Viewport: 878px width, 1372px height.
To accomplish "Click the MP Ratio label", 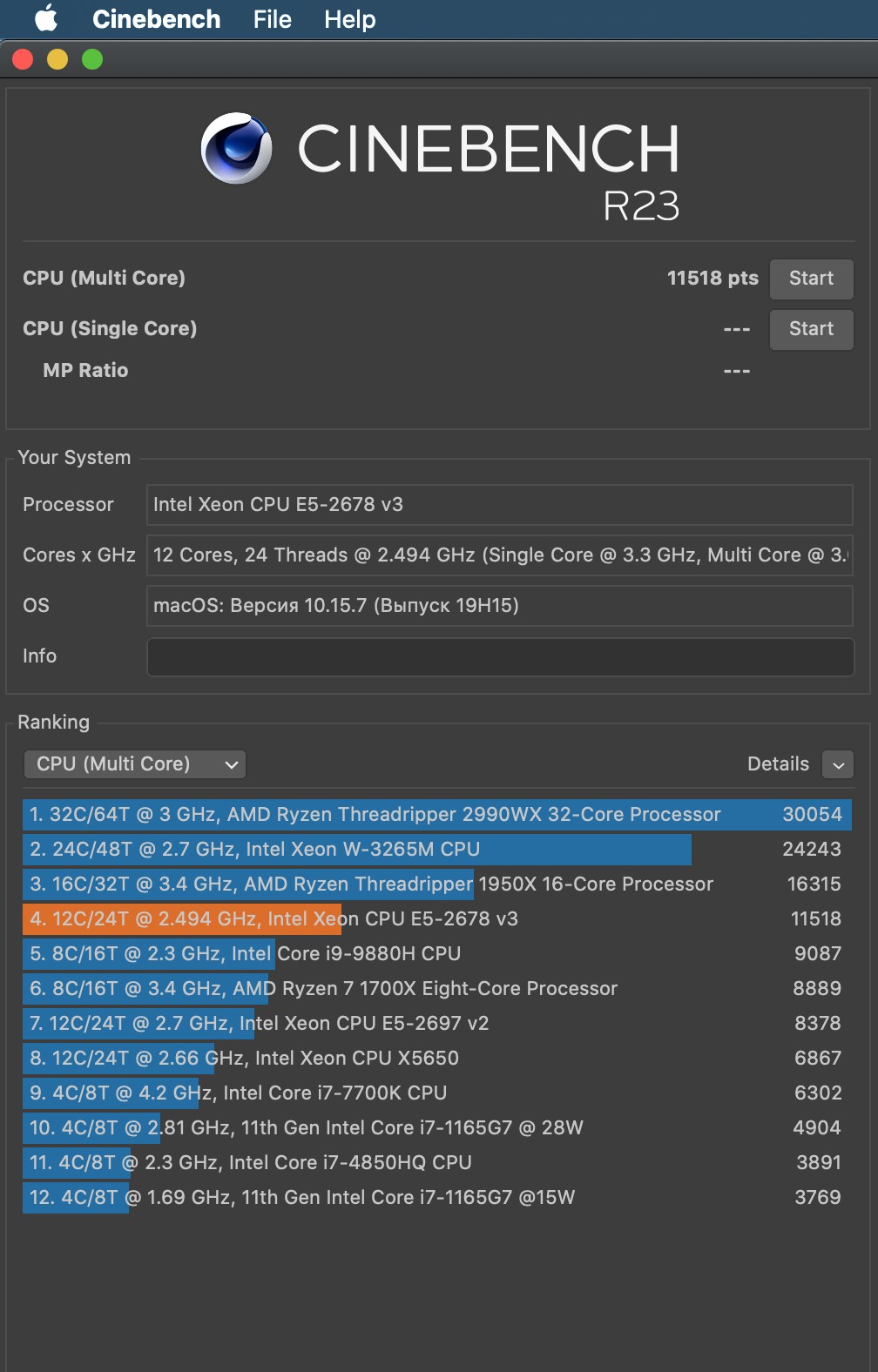I will 85,371.
